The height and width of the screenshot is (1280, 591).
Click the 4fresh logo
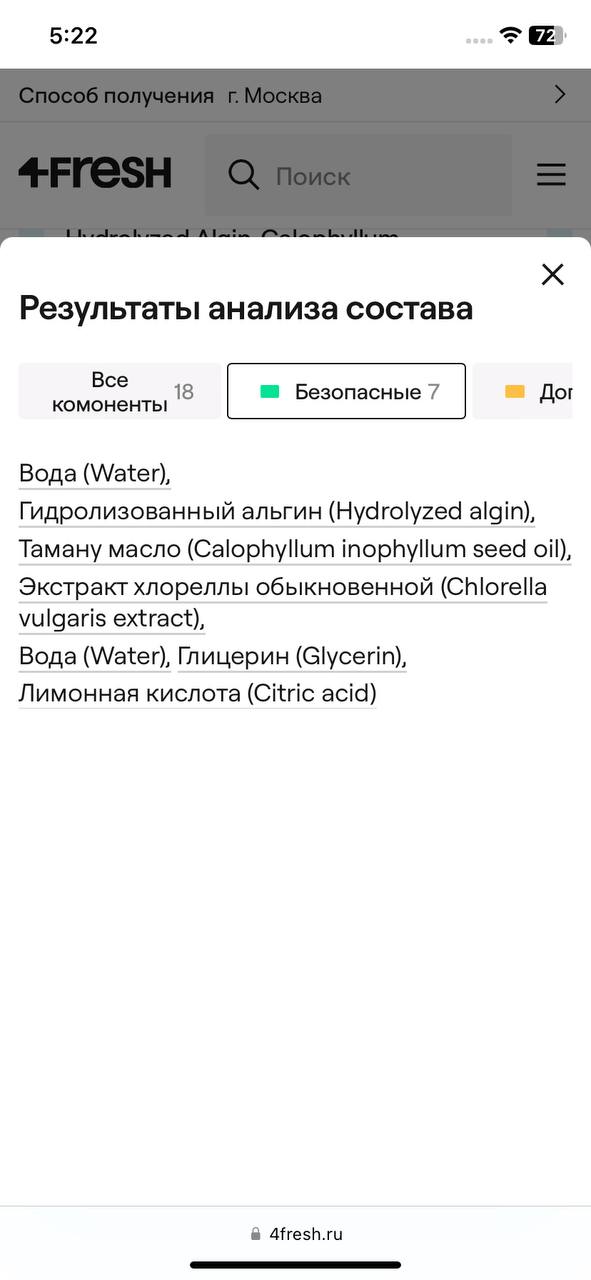[95, 173]
